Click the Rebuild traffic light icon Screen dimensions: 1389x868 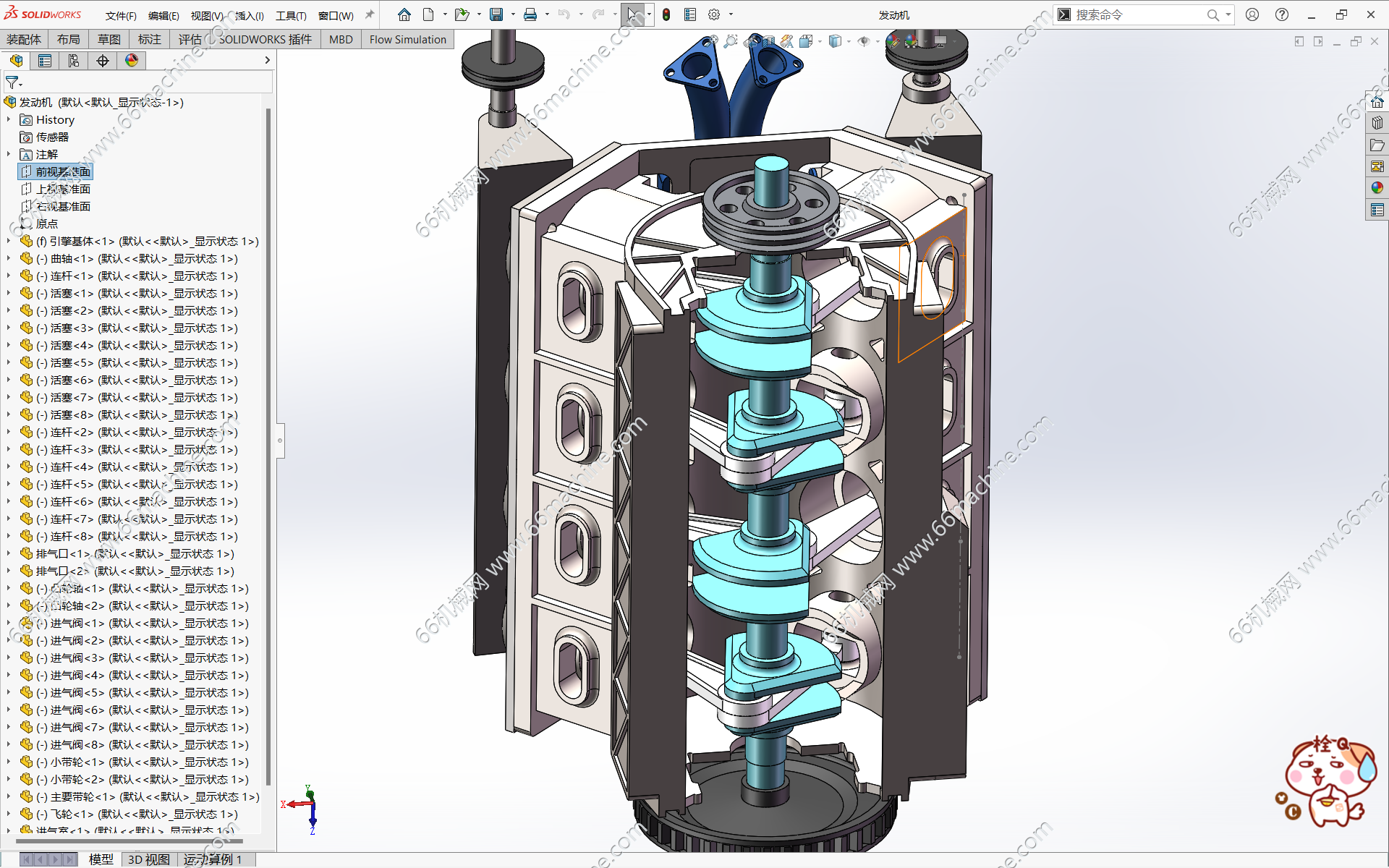666,14
